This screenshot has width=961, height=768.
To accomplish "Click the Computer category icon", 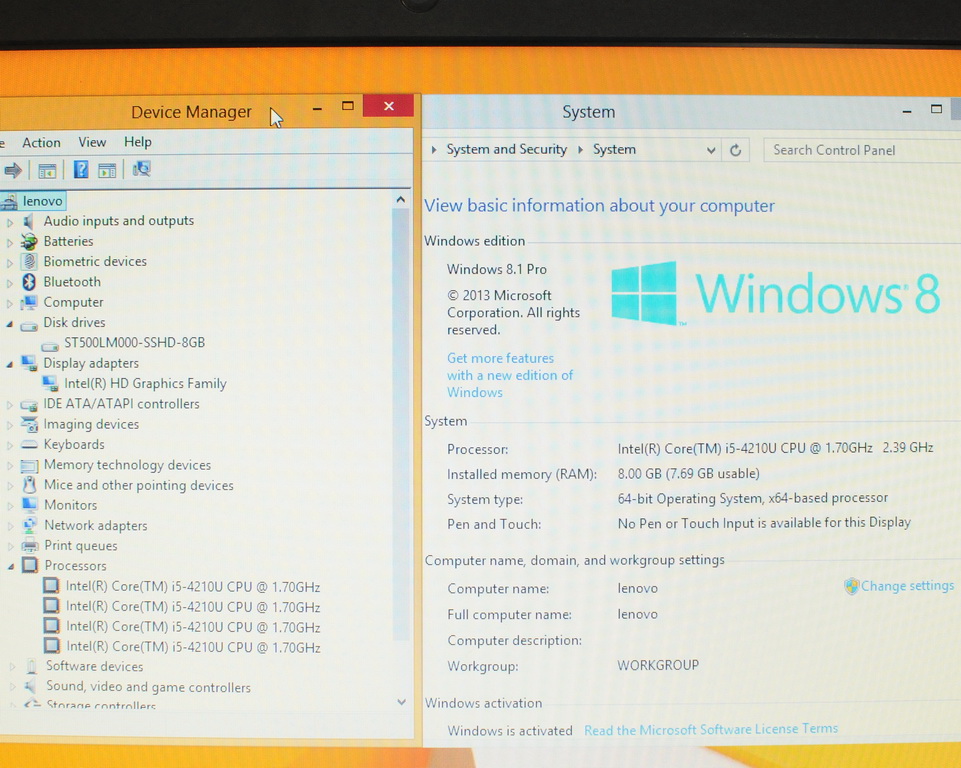I will click(x=28, y=302).
